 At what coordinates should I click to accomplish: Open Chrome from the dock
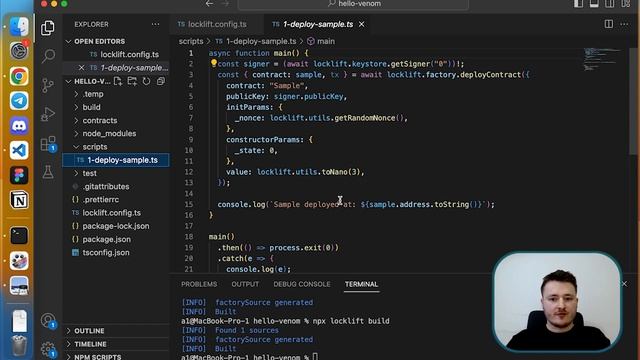(x=19, y=76)
